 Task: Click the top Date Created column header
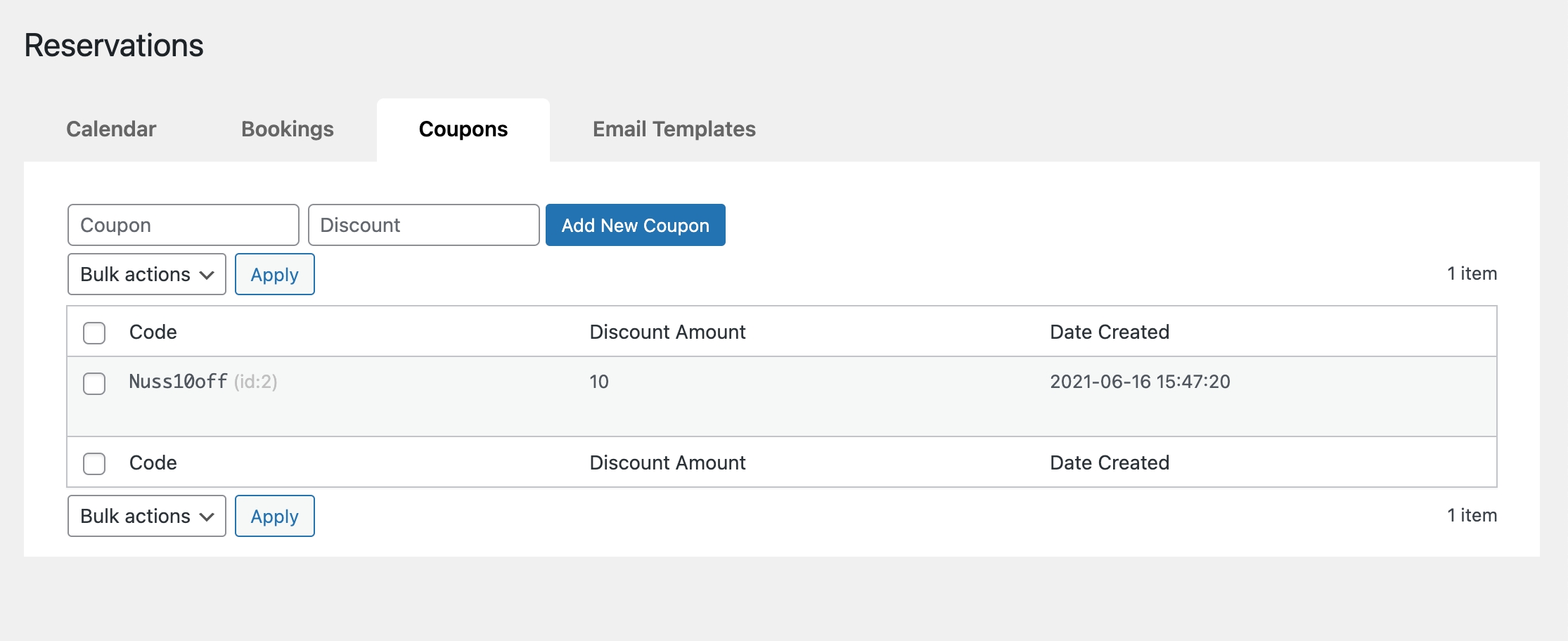(1109, 332)
